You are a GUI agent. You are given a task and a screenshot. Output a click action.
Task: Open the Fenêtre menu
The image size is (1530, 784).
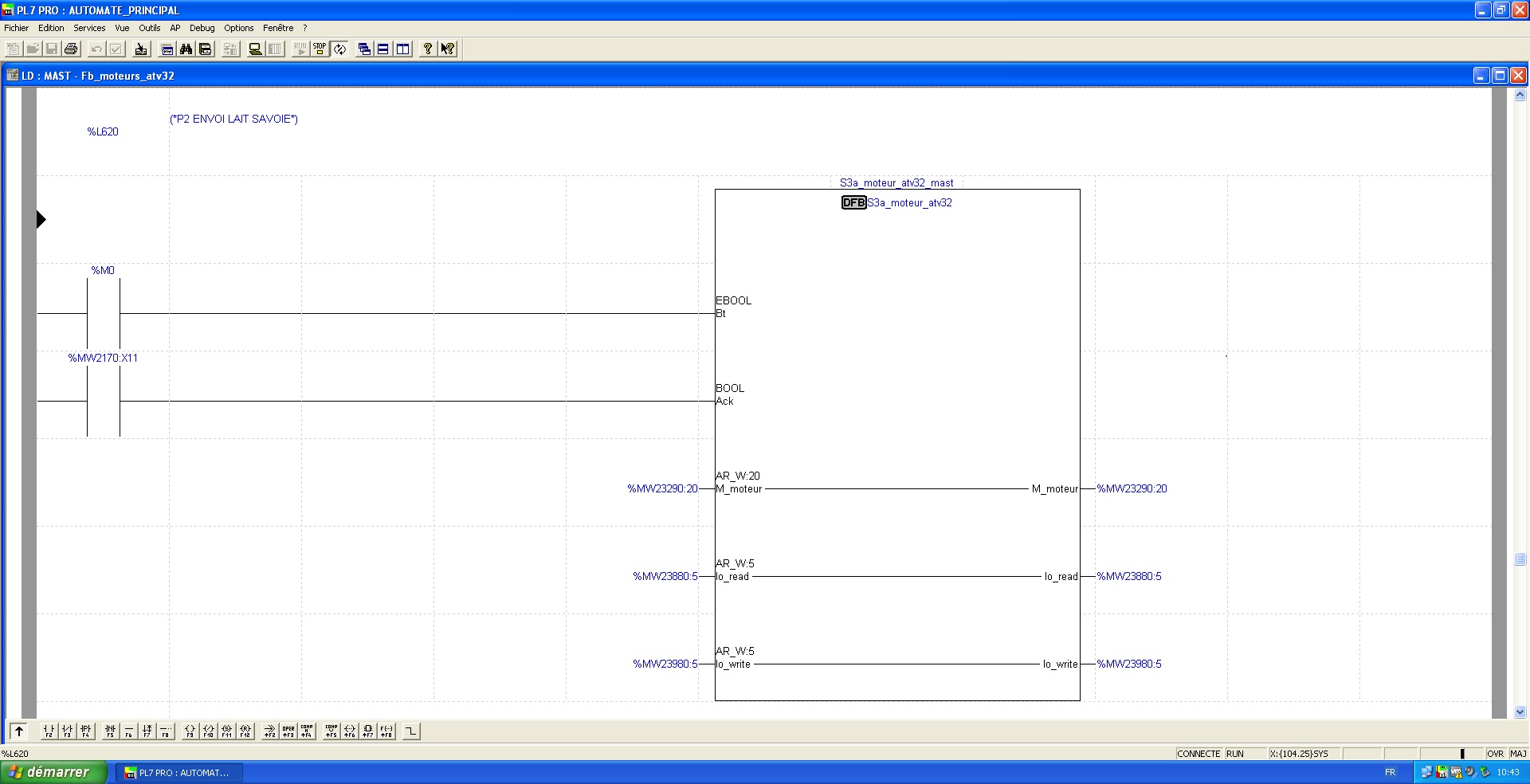(x=278, y=28)
